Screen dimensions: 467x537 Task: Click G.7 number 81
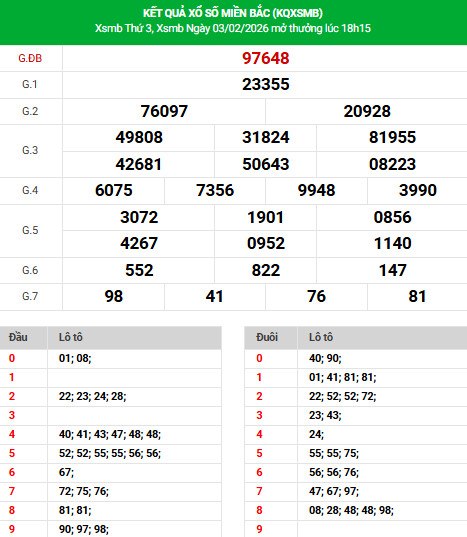(x=417, y=296)
